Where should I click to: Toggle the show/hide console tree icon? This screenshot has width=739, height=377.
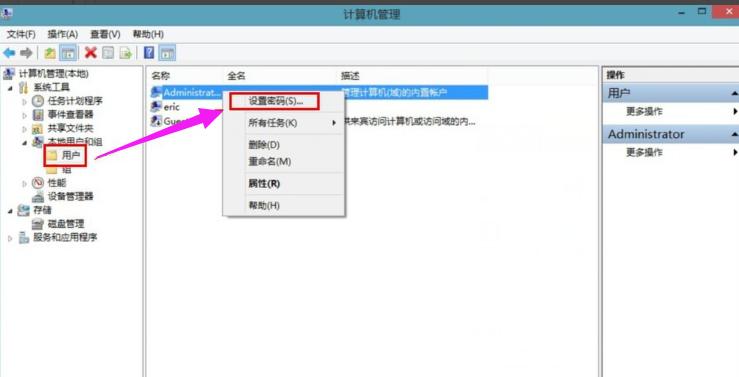69,53
